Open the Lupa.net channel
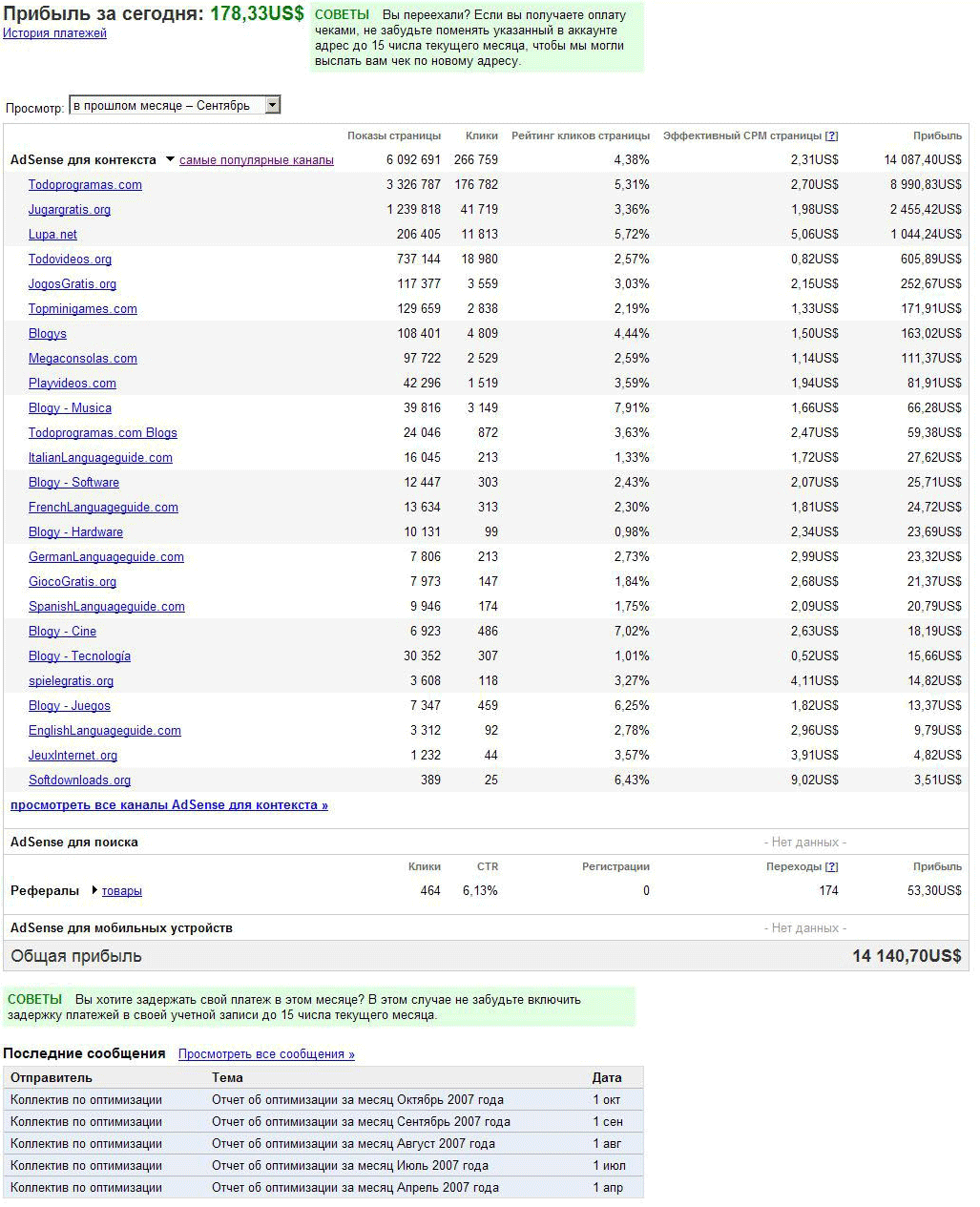 pos(52,235)
